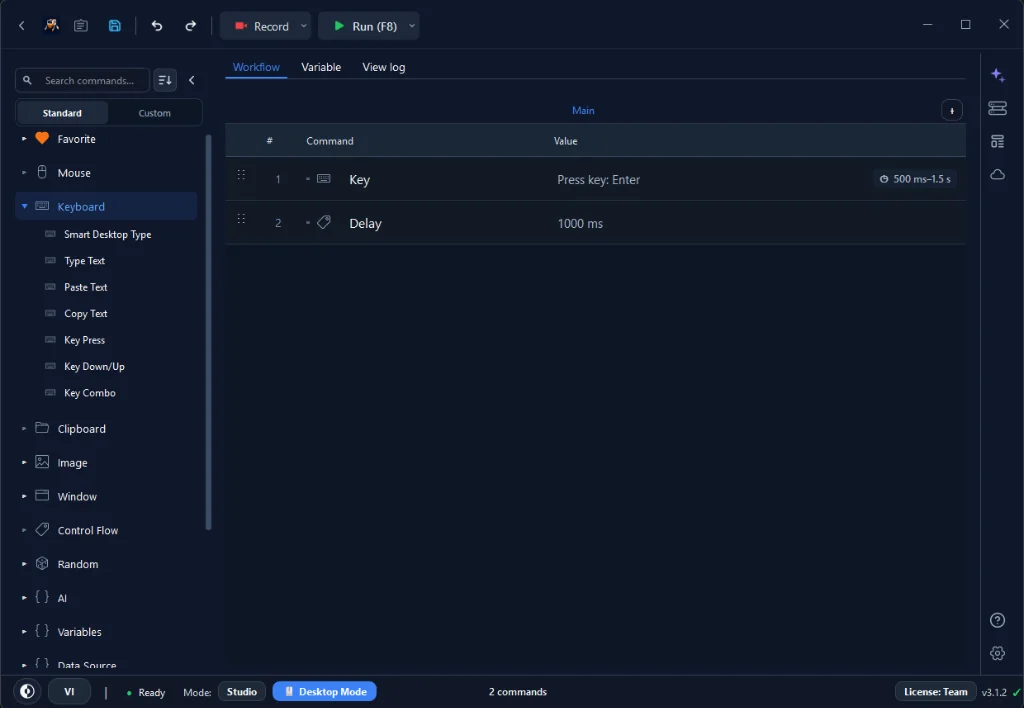The width and height of the screenshot is (1024, 708).
Task: Open the clipboard notes icon in top toolbar
Action: point(81,25)
